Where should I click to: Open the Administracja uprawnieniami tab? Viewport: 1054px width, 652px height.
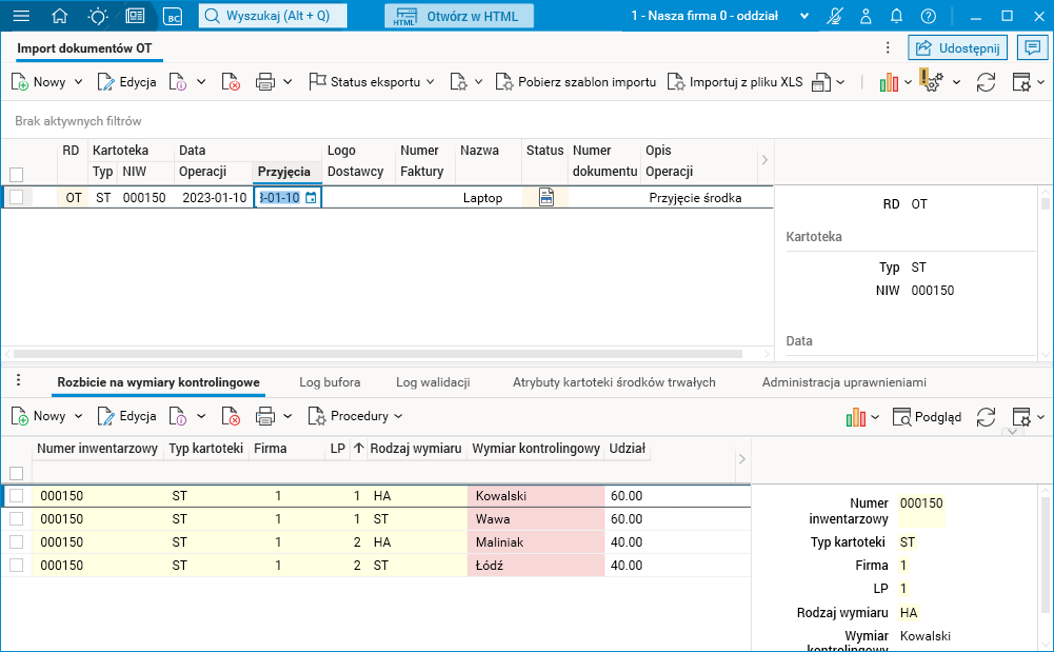[x=843, y=382]
